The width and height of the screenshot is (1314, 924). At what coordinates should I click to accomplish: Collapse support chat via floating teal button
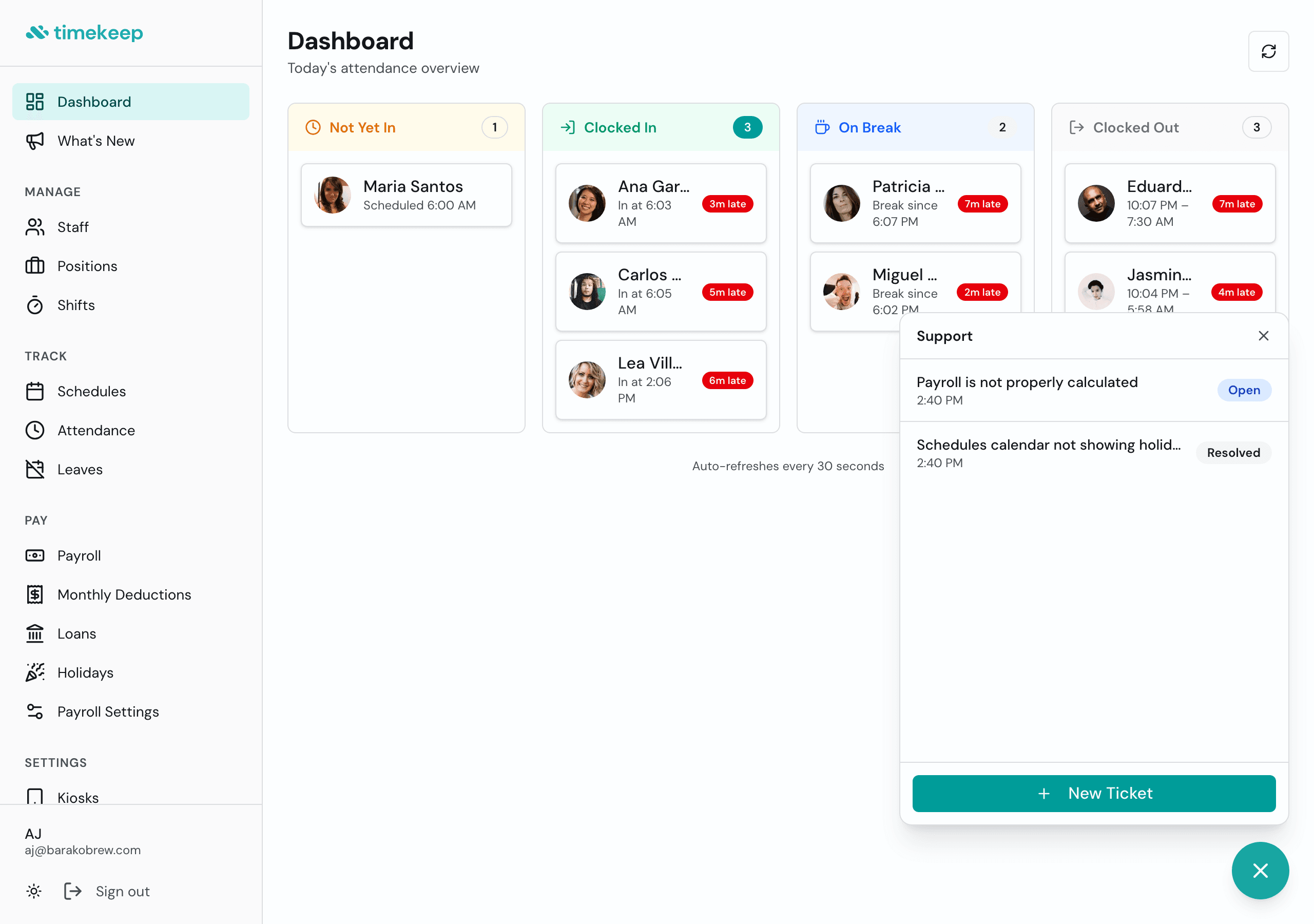pyautogui.click(x=1260, y=870)
